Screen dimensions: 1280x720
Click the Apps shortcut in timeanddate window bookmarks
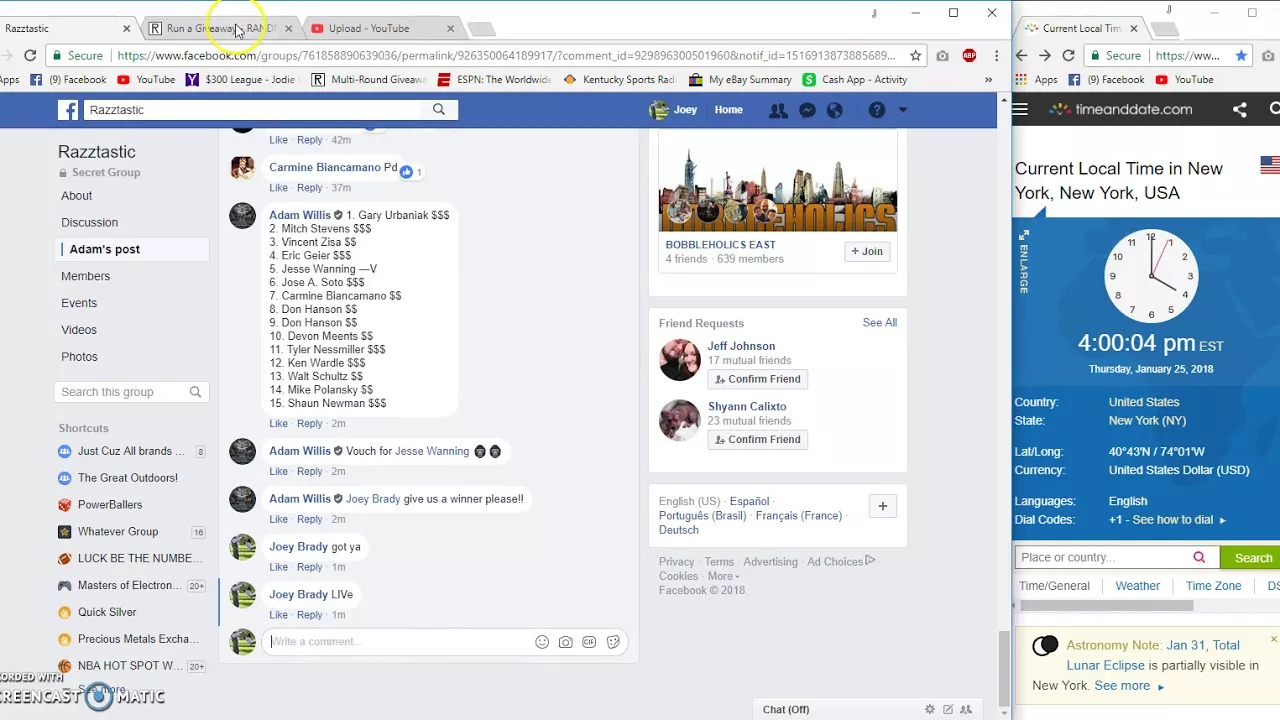click(1036, 79)
